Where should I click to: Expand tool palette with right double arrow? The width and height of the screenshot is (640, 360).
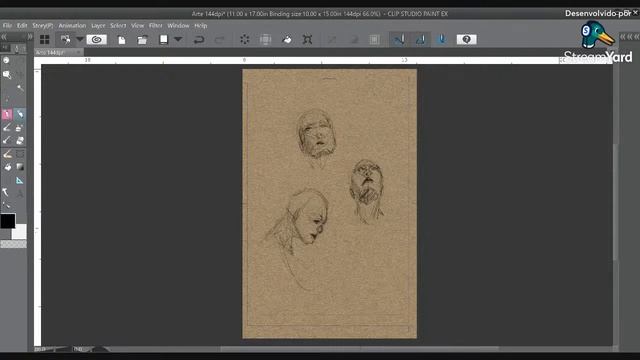(30, 36)
